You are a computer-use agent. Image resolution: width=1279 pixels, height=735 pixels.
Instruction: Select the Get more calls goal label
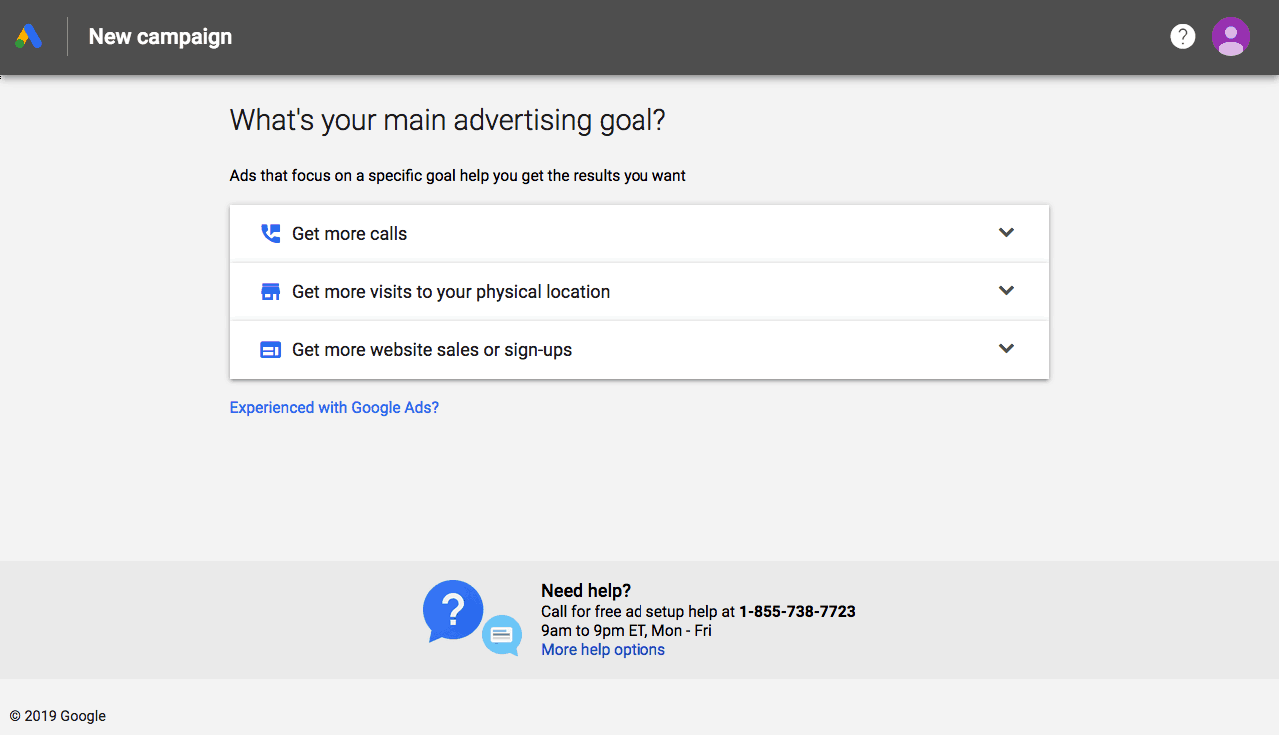click(x=350, y=234)
